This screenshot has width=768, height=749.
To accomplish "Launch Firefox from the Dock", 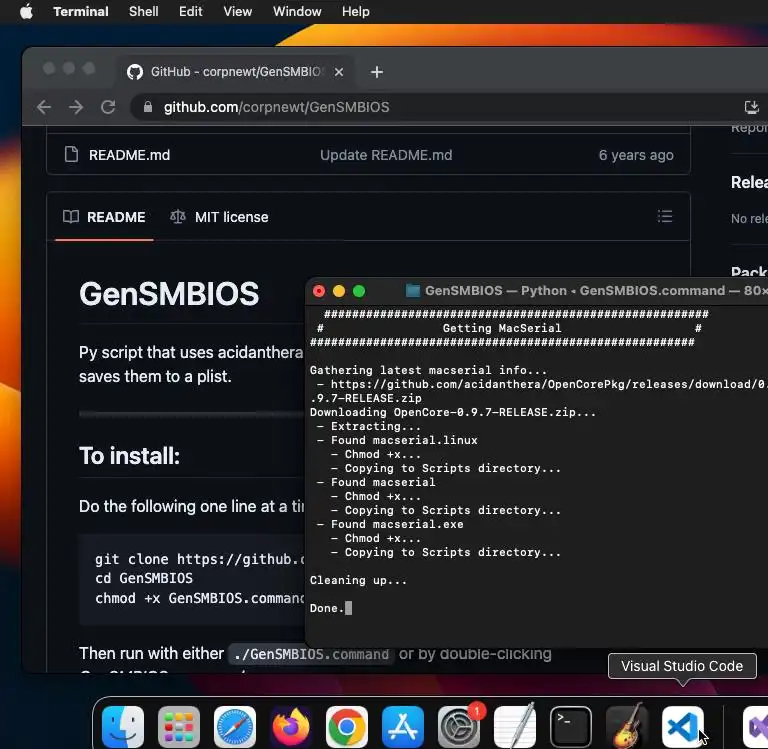I will 291,726.
